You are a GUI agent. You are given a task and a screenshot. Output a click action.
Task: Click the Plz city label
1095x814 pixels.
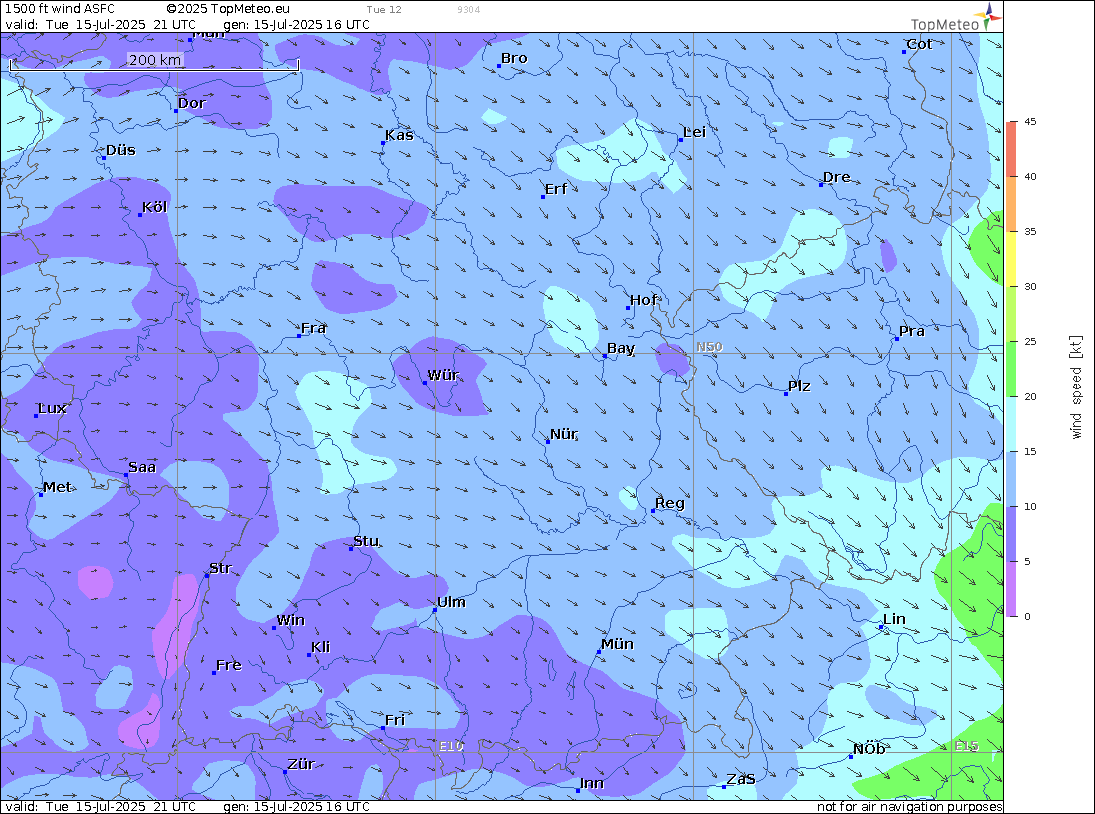(799, 386)
